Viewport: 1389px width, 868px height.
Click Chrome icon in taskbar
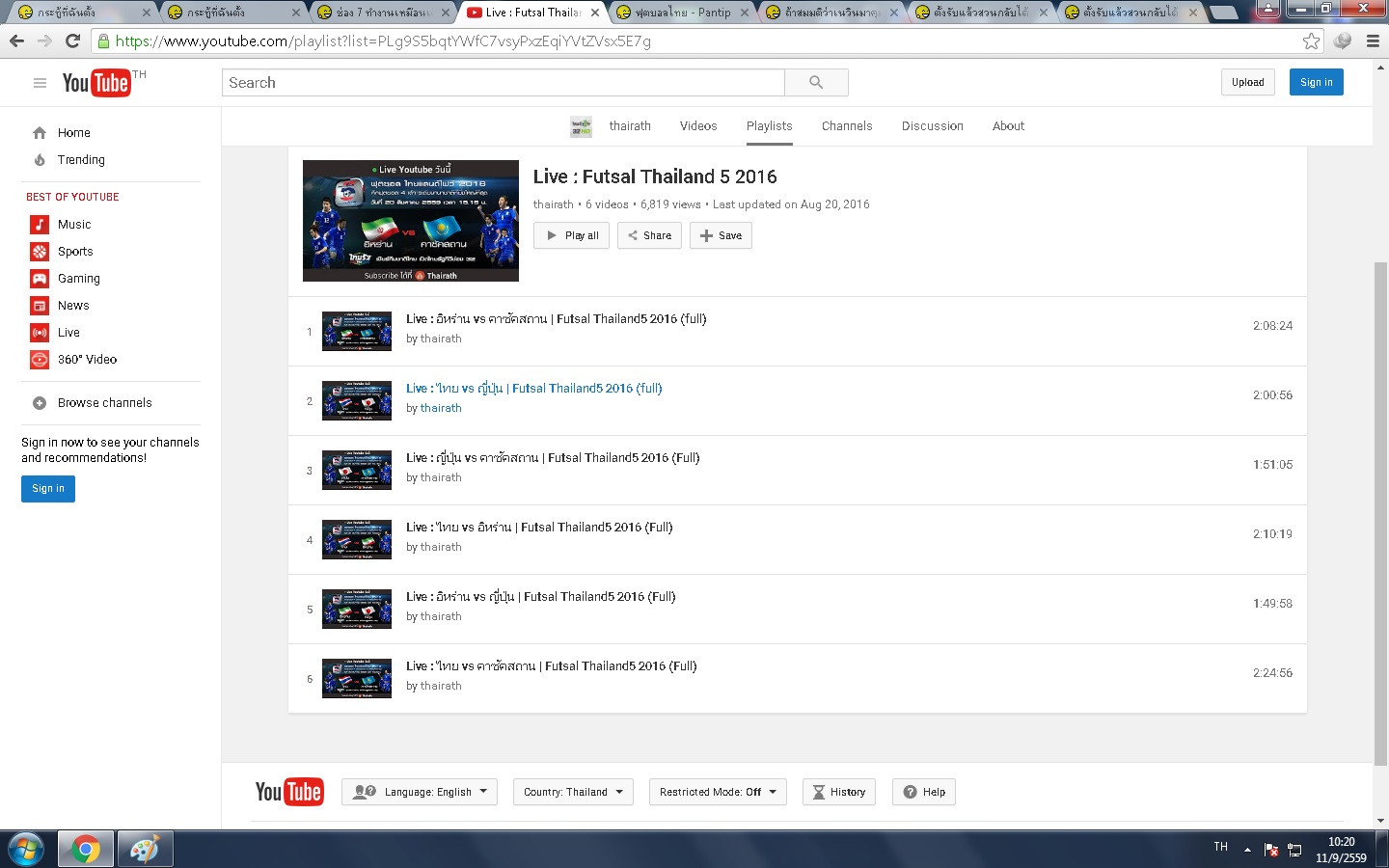[86, 850]
